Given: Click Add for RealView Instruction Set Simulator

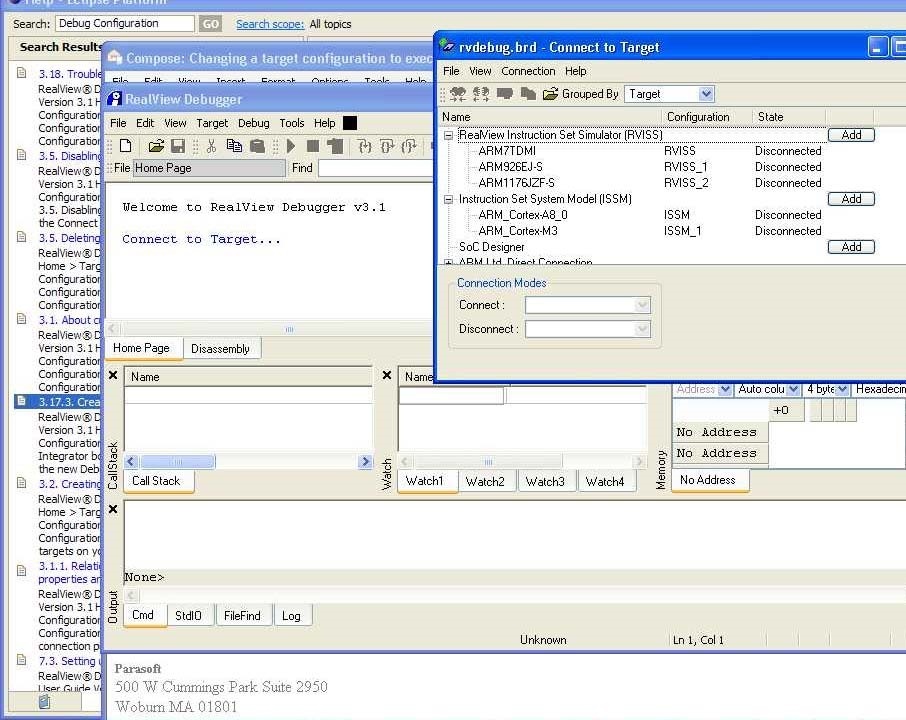Looking at the screenshot, I should pos(851,135).
